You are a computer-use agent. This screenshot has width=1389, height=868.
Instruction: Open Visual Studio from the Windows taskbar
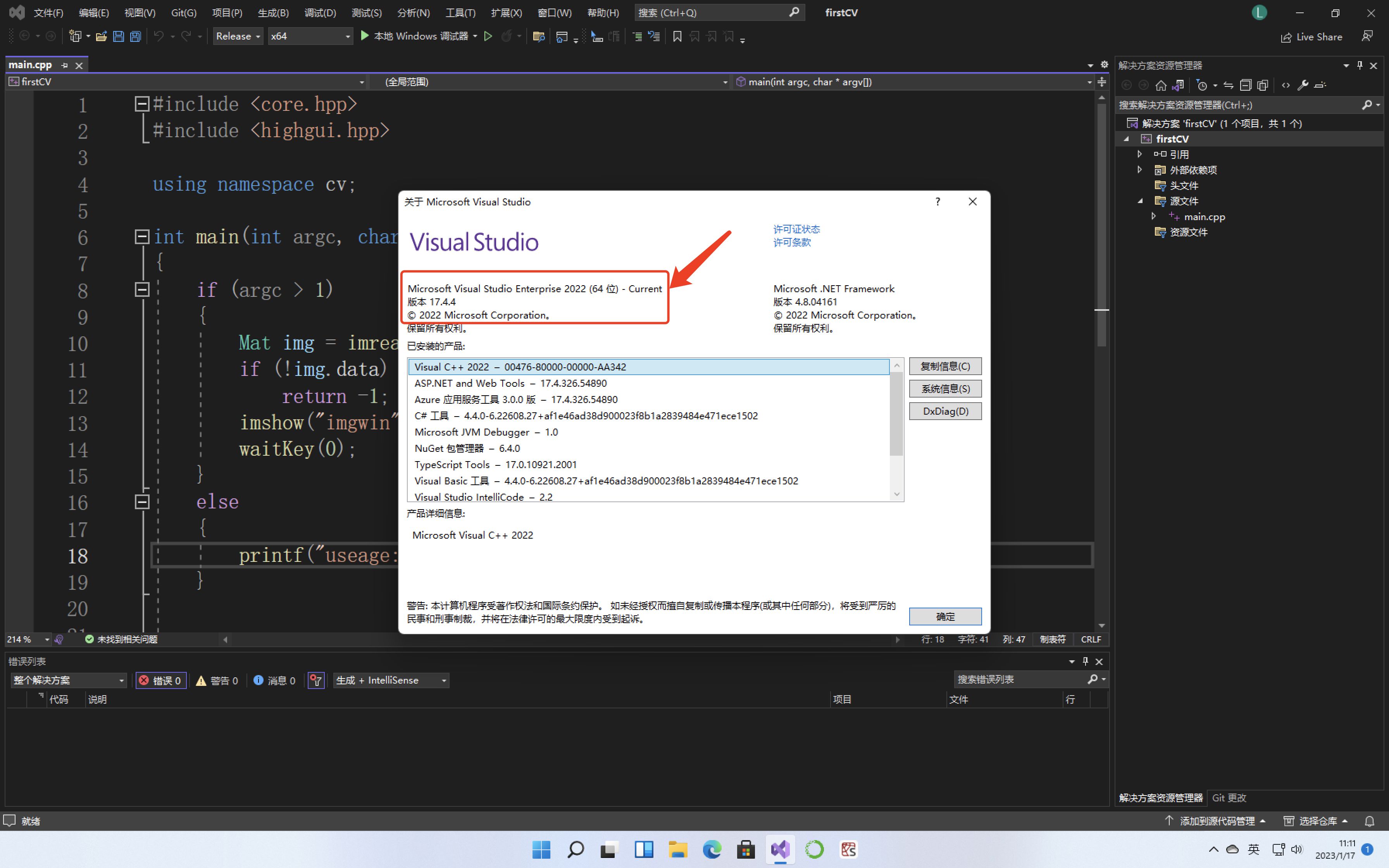click(780, 849)
